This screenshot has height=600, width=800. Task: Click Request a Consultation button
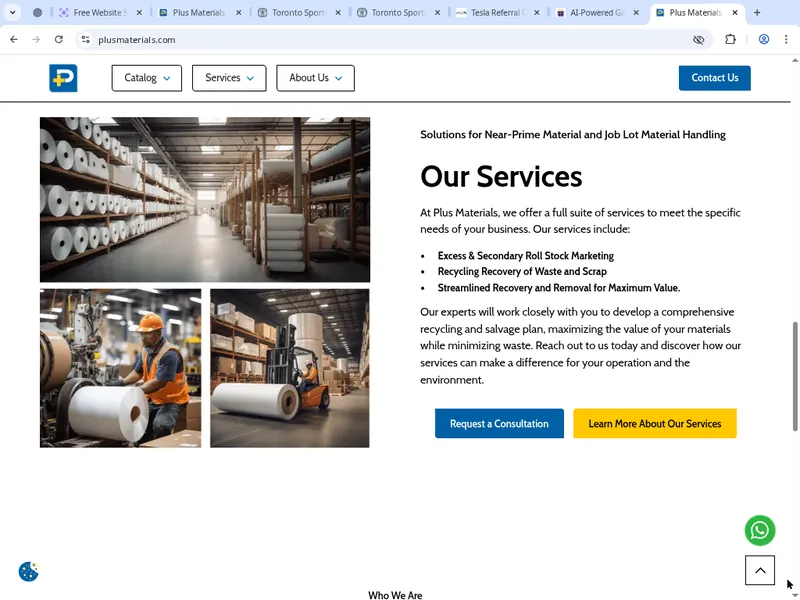[499, 423]
